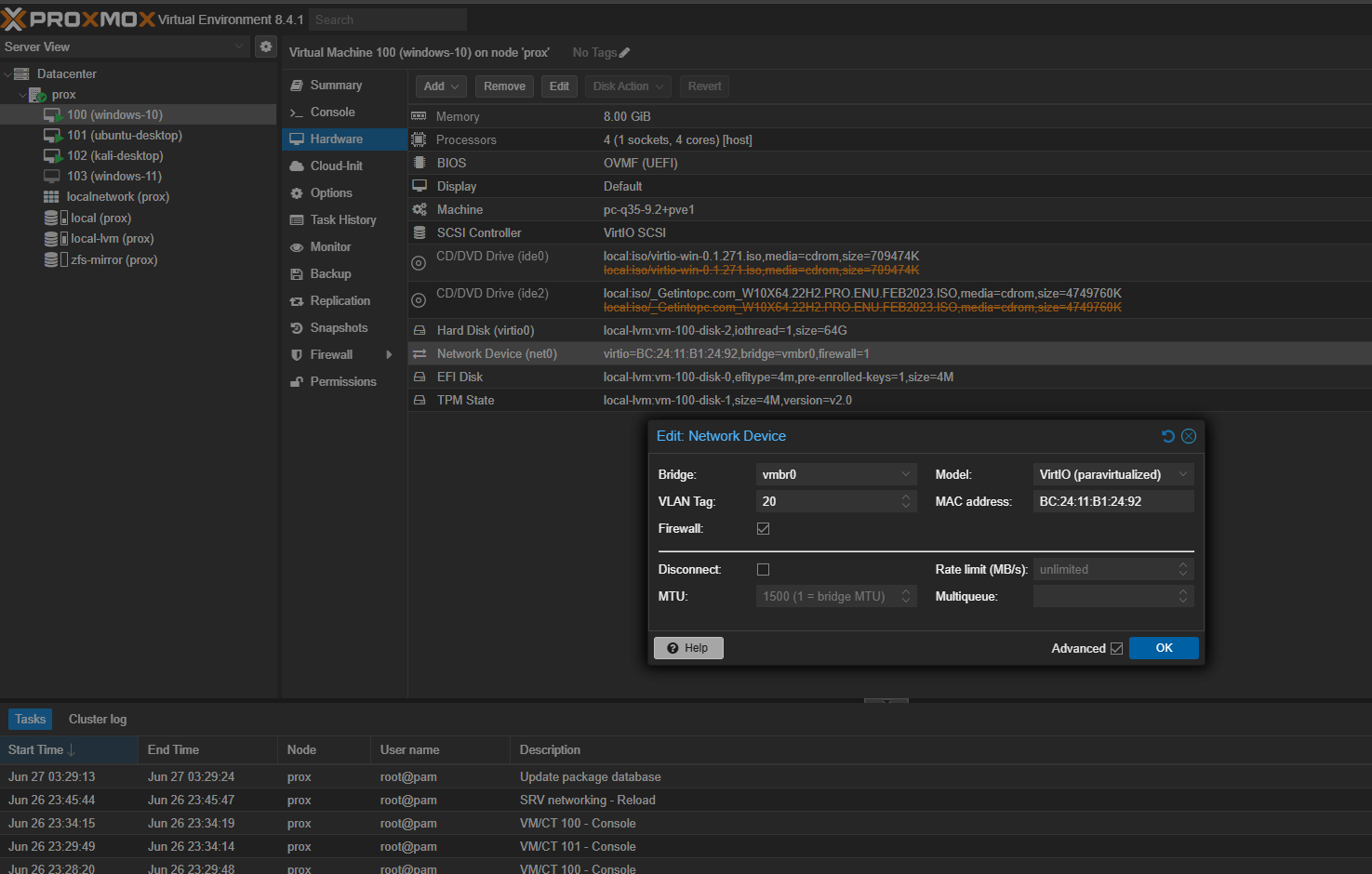
Task: Click the revert icon in Edit Network Device dialog
Action: pyautogui.click(x=1168, y=435)
